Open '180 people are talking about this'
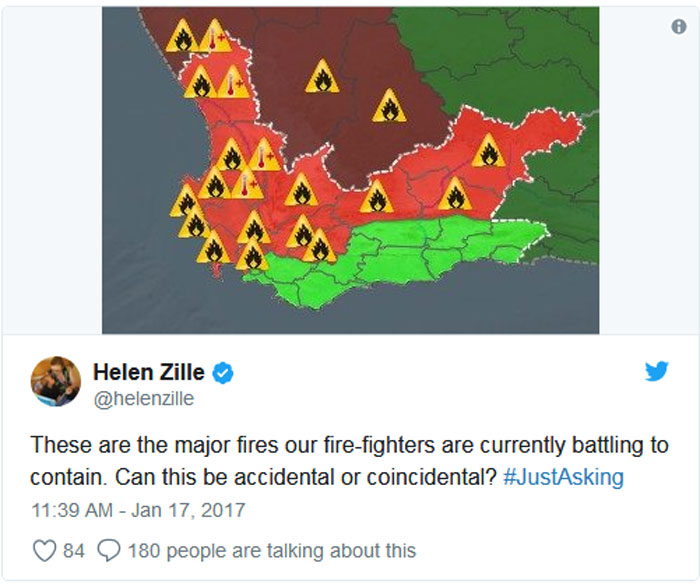 pyautogui.click(x=272, y=551)
